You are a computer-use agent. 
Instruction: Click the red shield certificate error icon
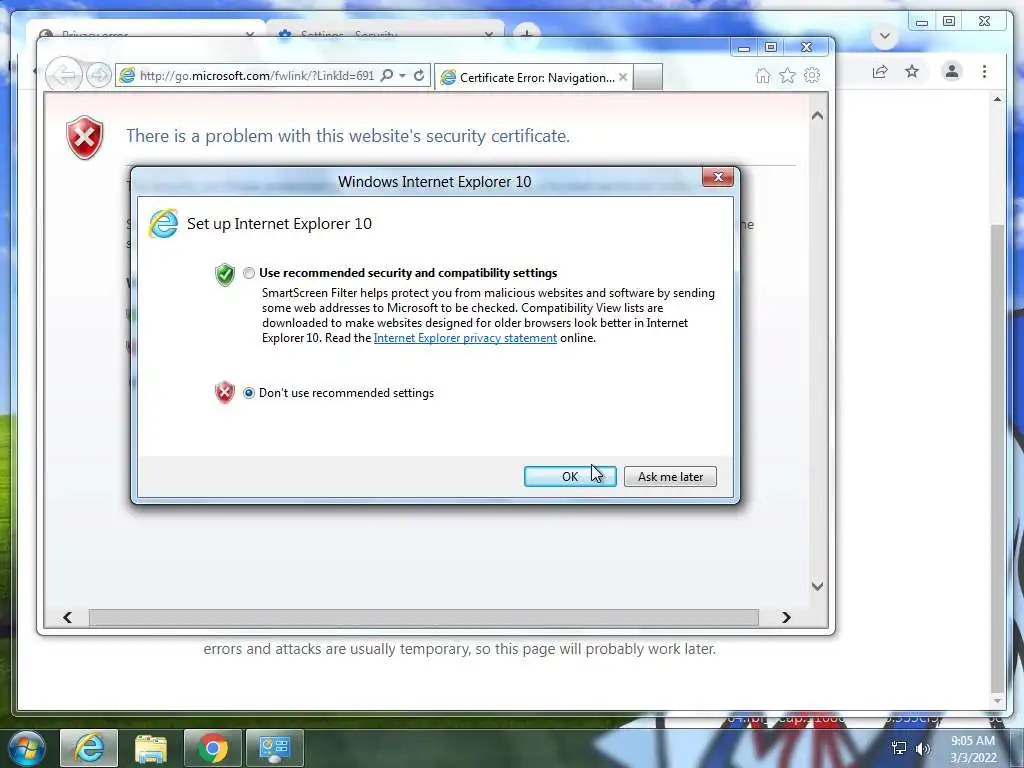pos(85,137)
